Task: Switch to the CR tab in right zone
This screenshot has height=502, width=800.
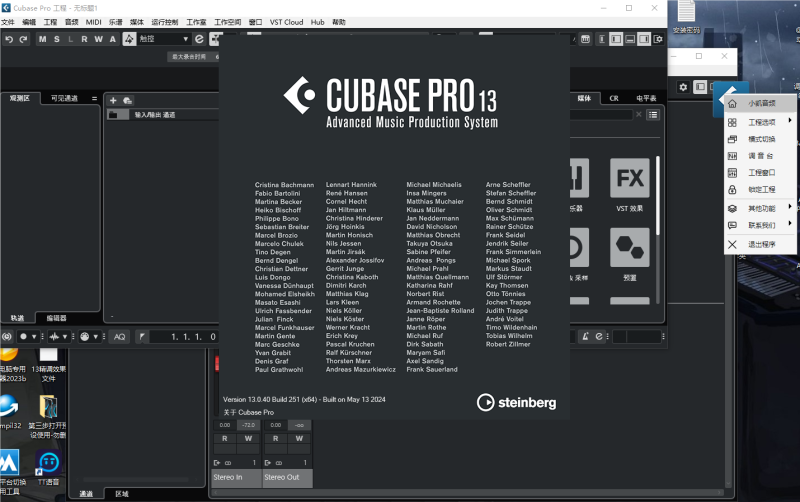Action: click(x=614, y=98)
